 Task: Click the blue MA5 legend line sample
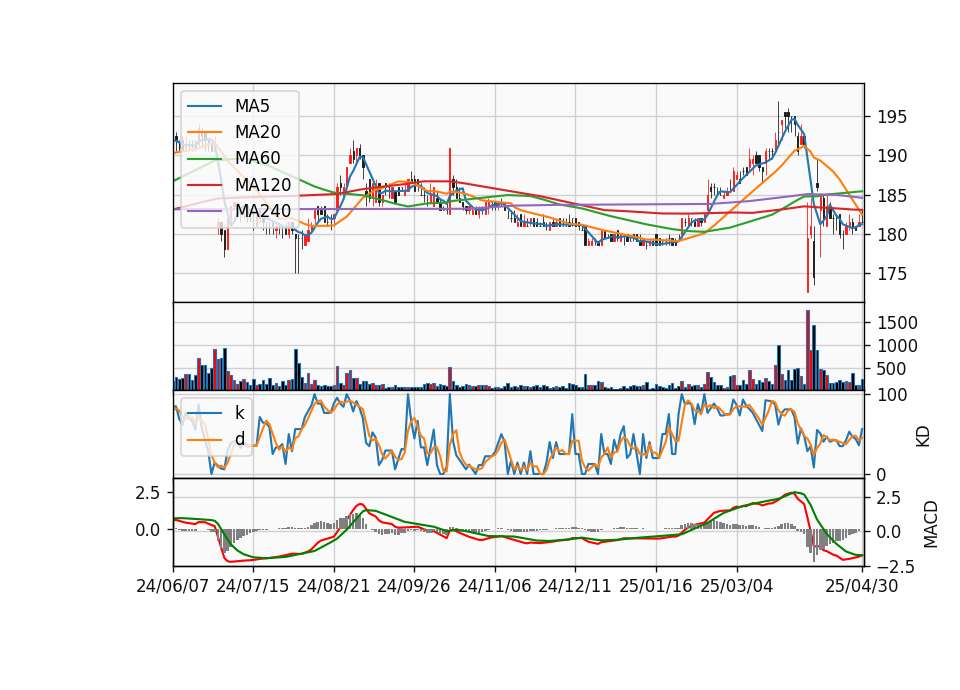204,106
